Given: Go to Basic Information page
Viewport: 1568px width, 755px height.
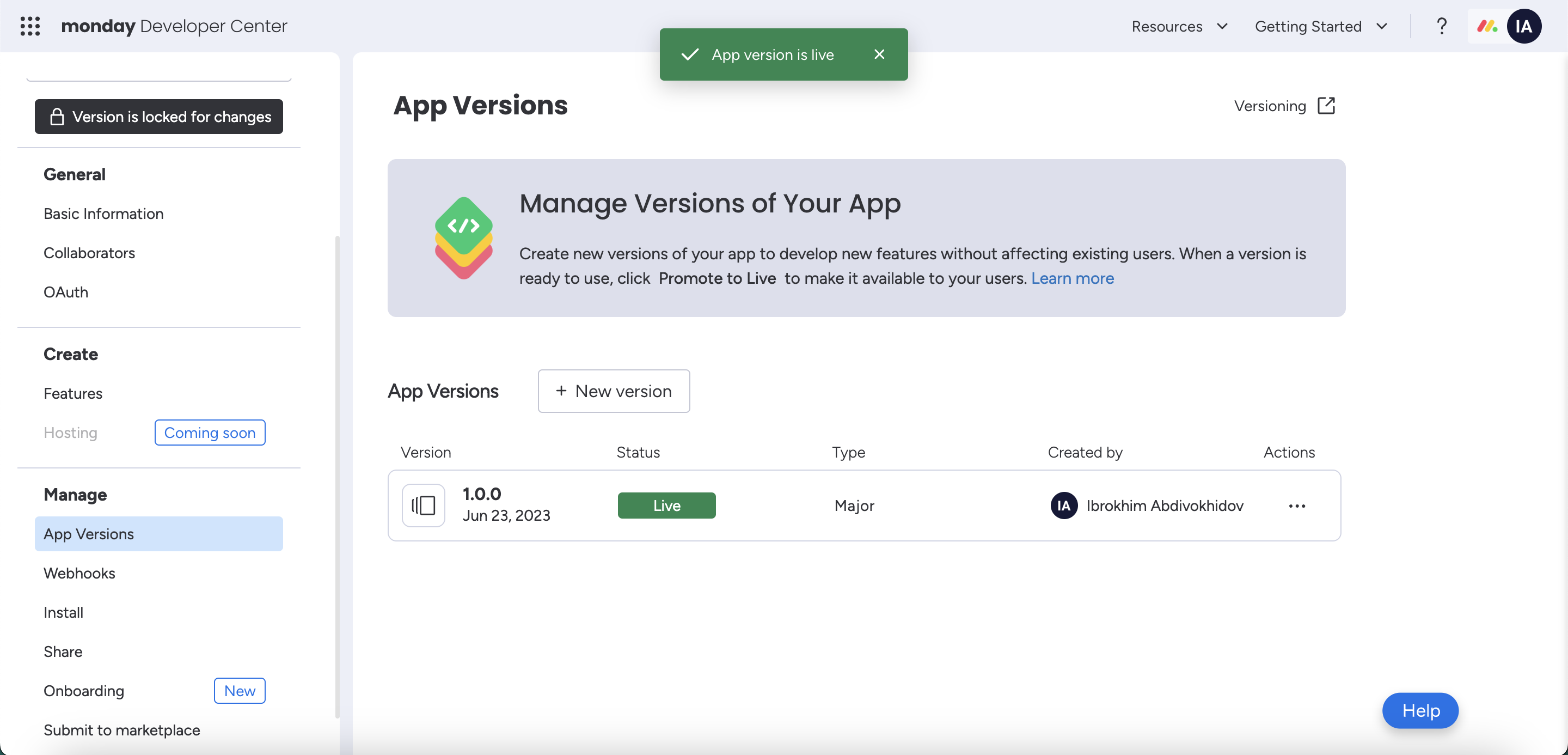Looking at the screenshot, I should (103, 214).
